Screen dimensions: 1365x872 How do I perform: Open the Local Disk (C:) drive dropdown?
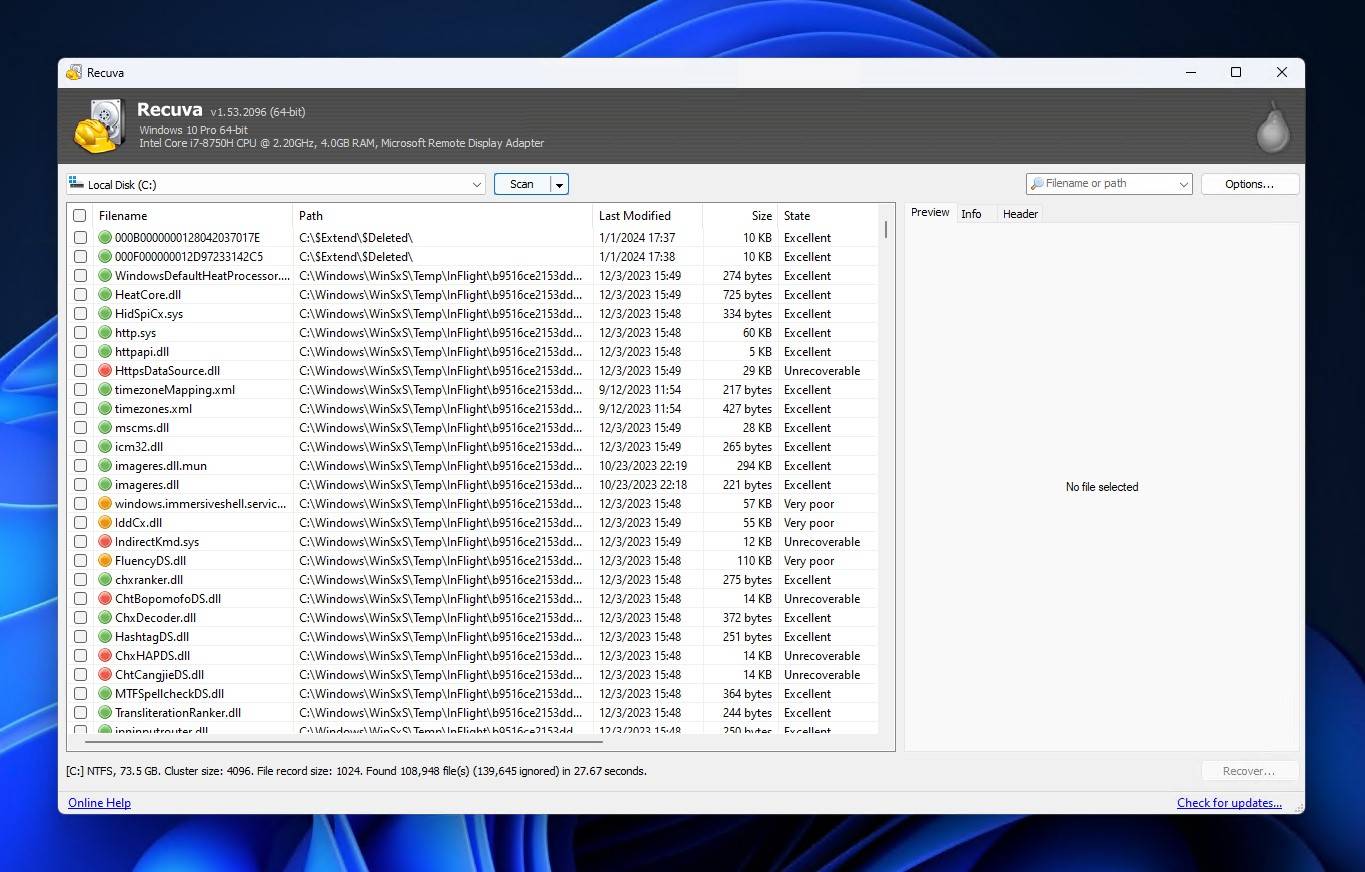[x=276, y=184]
